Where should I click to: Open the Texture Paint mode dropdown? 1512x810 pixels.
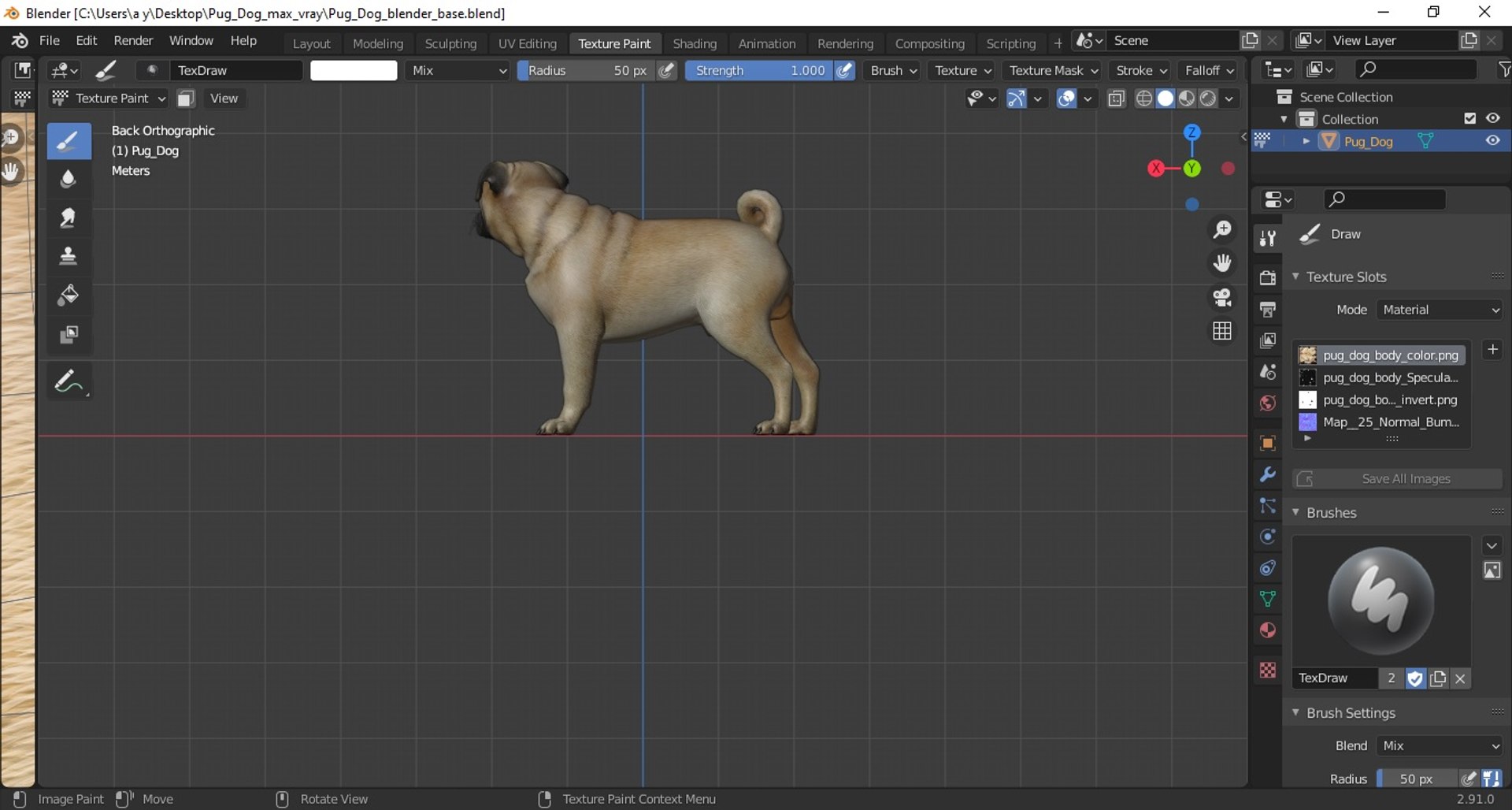click(108, 98)
